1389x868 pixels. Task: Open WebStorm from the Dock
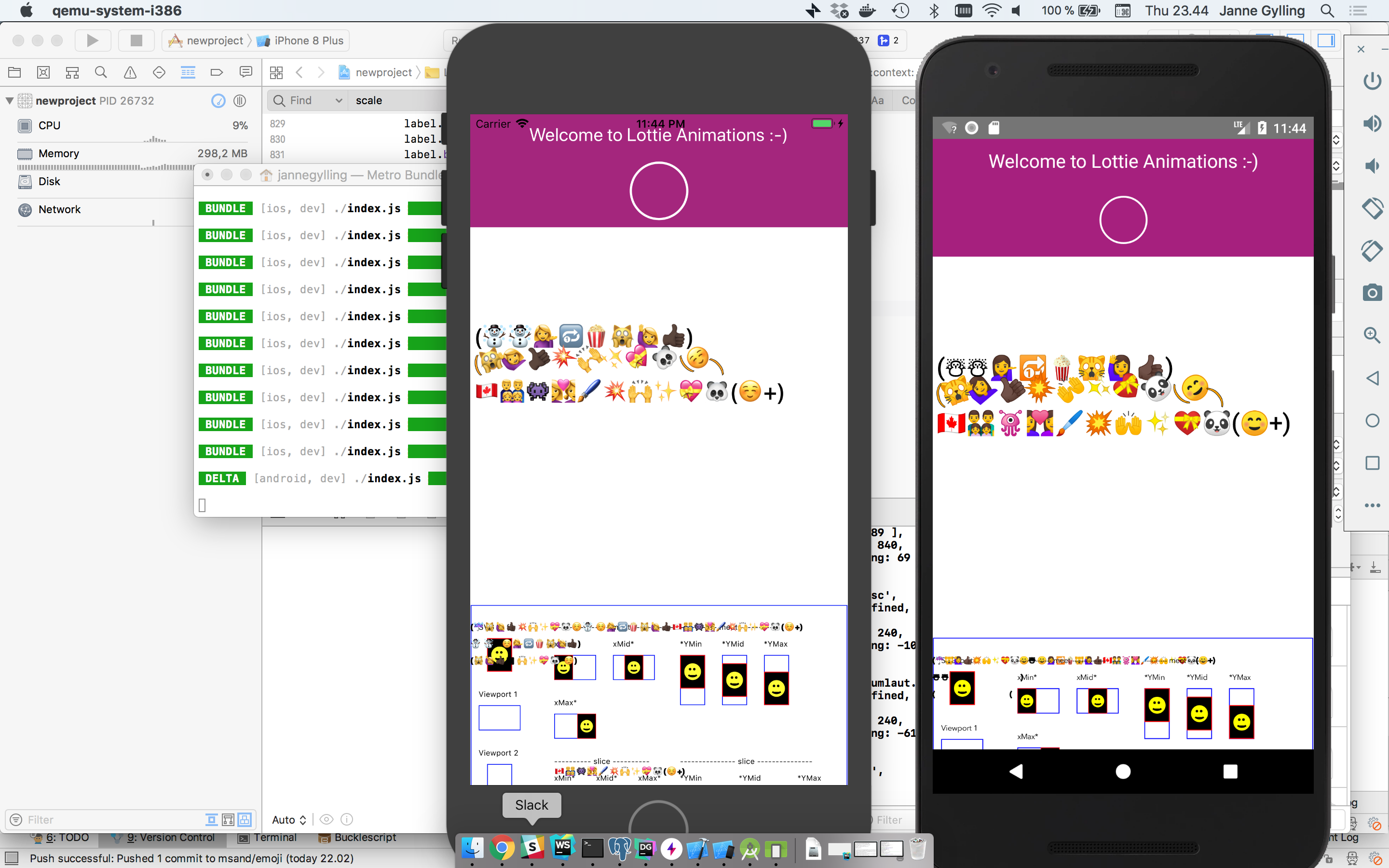tap(562, 847)
